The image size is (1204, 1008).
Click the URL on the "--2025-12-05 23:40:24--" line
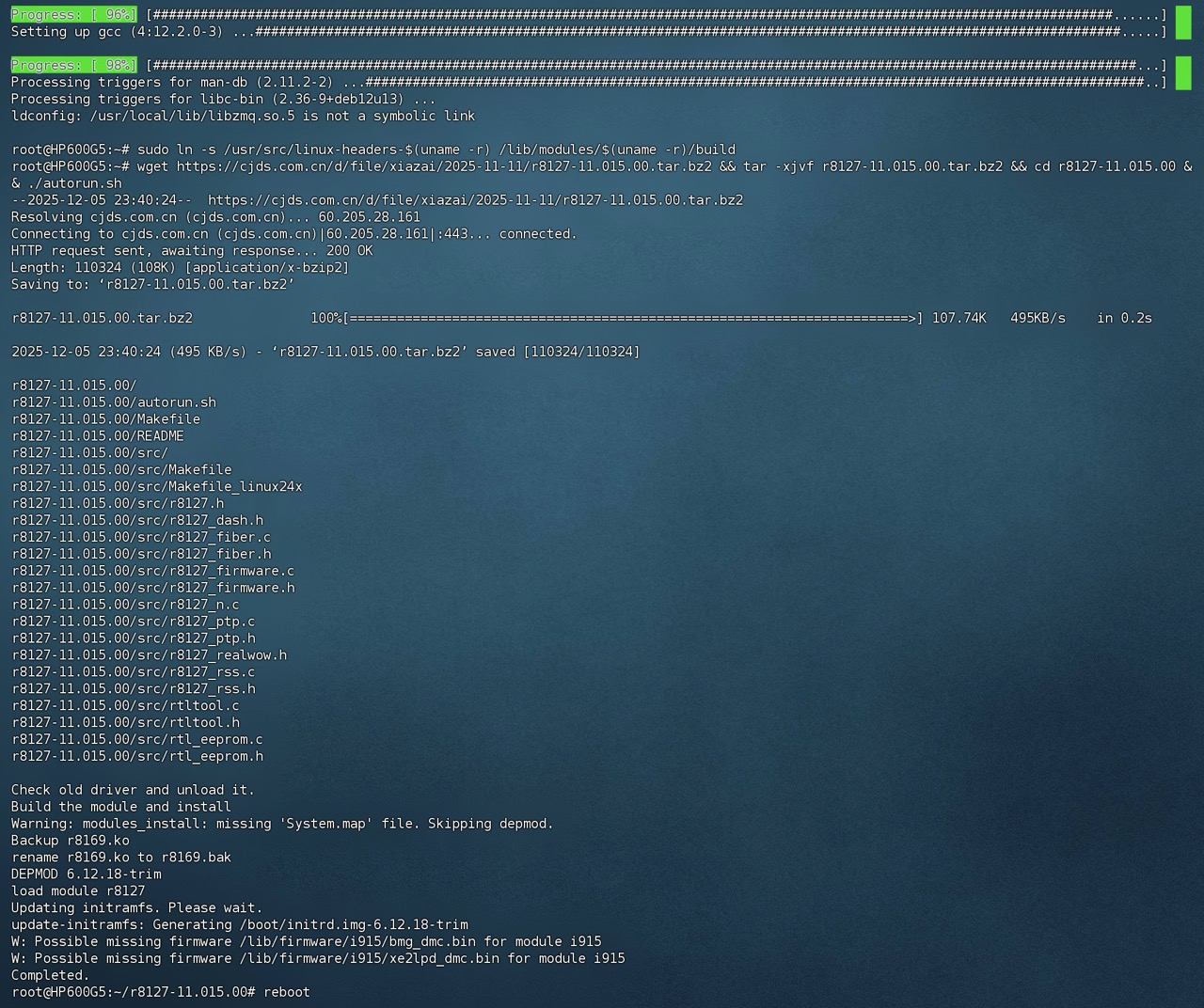[475, 200]
